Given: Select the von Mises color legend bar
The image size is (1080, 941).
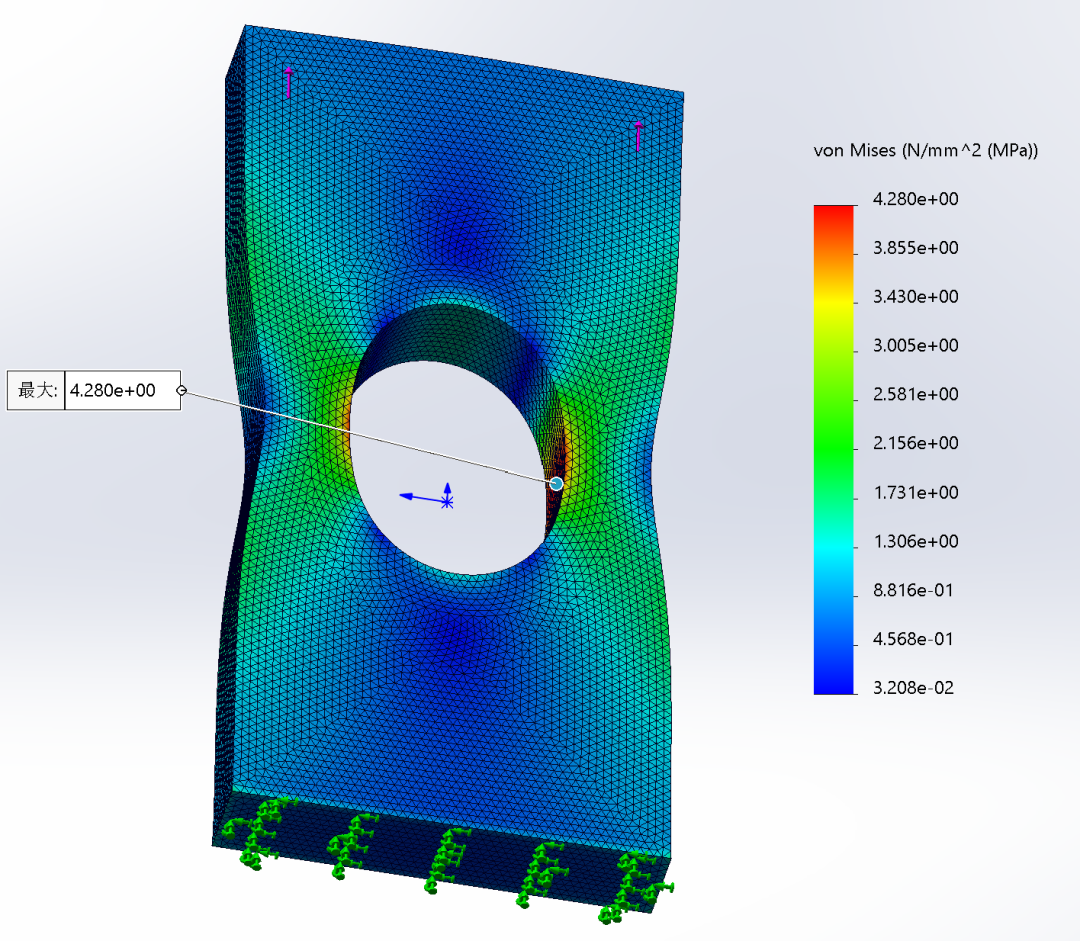Looking at the screenshot, I should point(833,450).
